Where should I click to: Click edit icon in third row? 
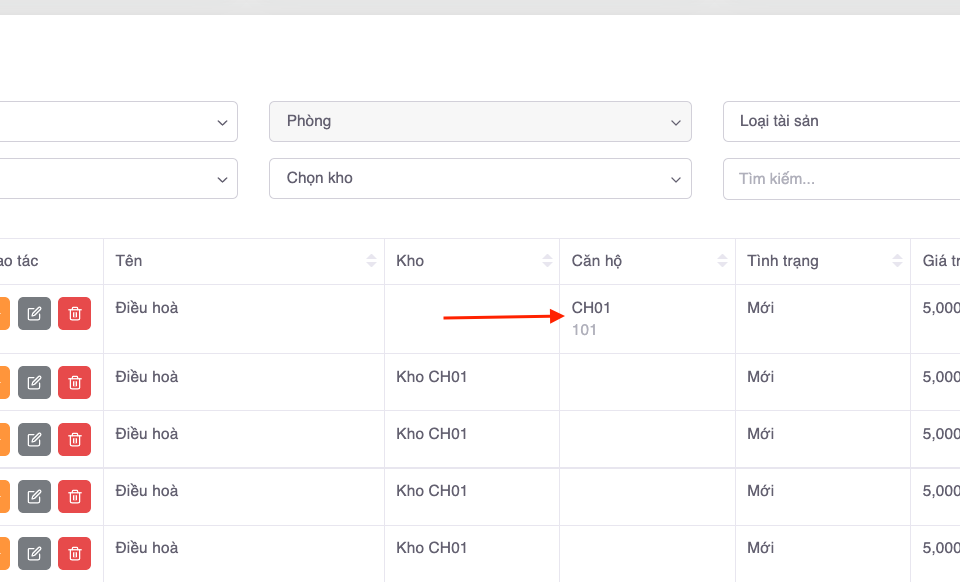(34, 439)
